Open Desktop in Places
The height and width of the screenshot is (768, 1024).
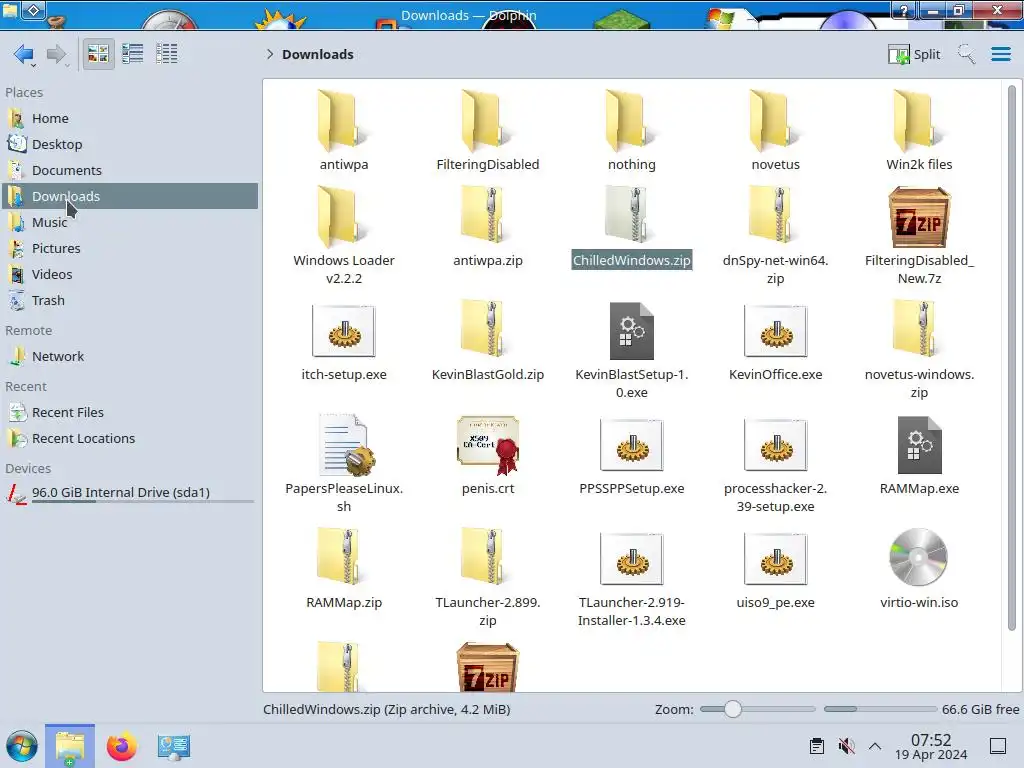pos(130,144)
